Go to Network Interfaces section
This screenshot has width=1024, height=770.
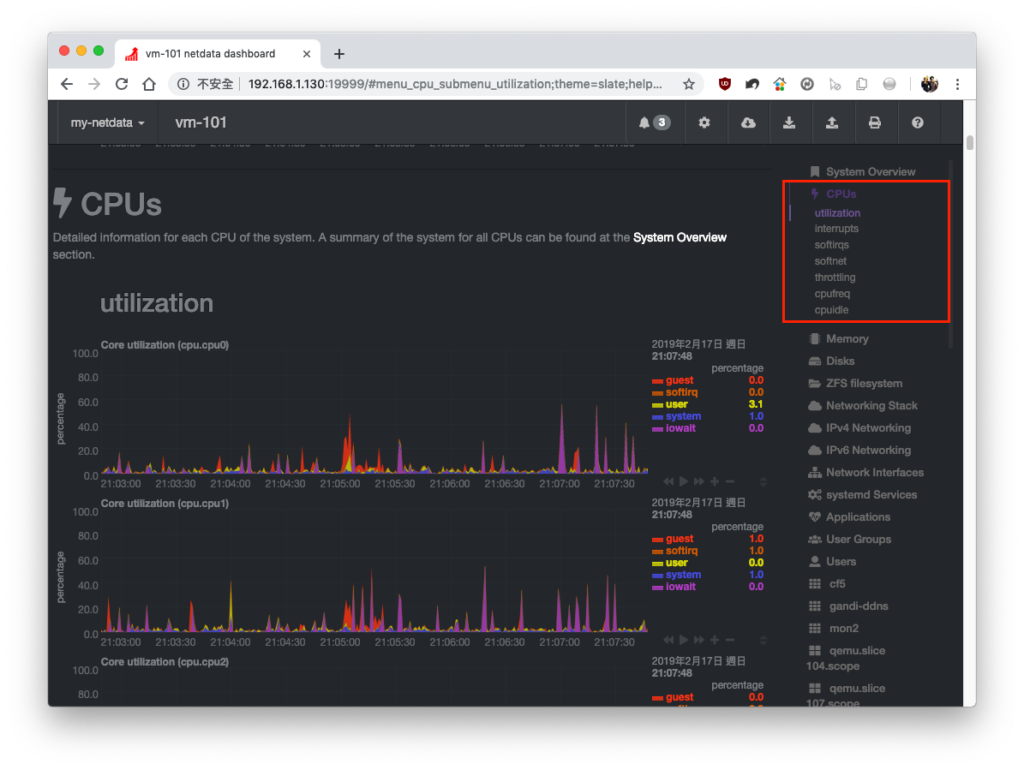874,473
